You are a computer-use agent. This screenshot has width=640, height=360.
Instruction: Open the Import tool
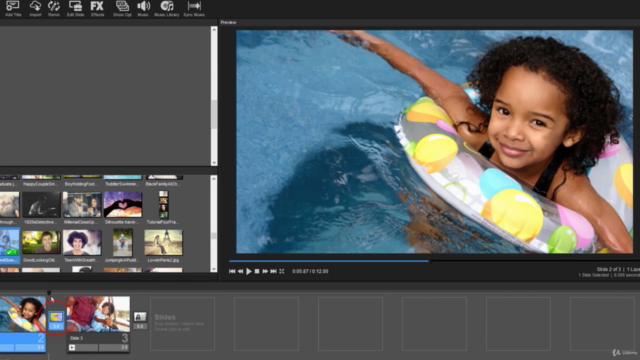pos(36,8)
